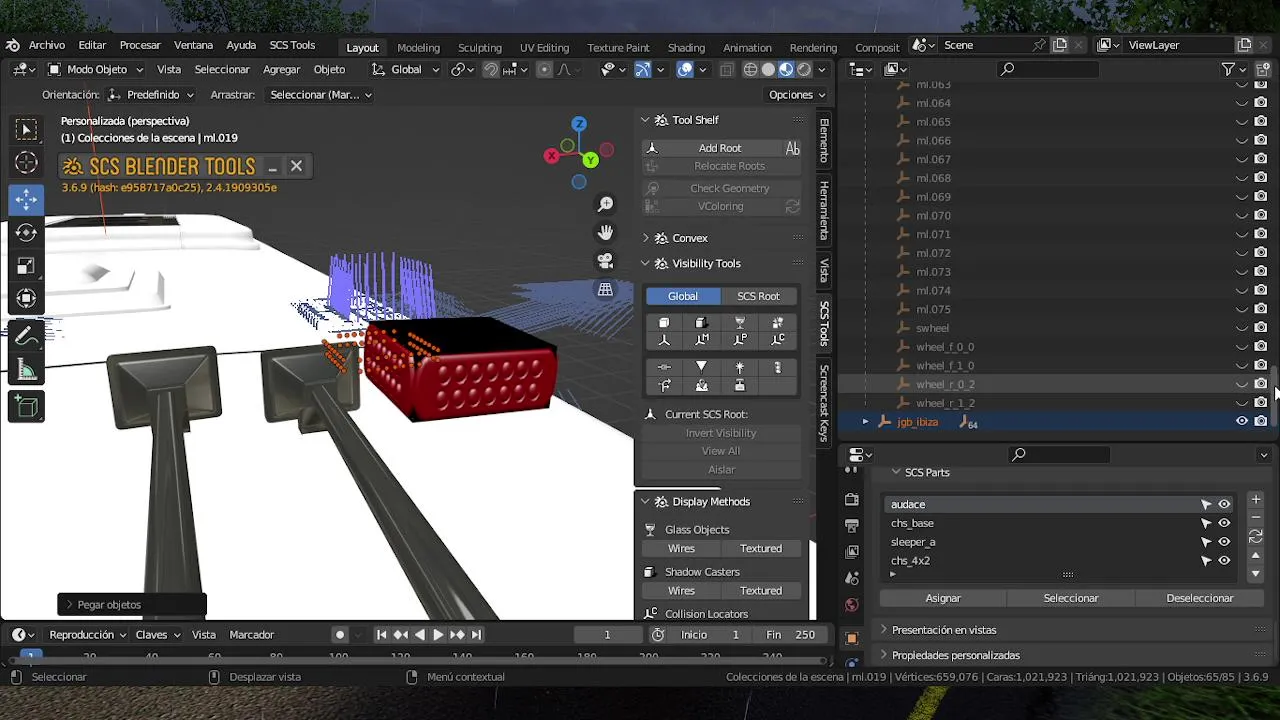Viewport: 1280px width, 720px height.
Task: Click the play animation button
Action: pos(438,634)
